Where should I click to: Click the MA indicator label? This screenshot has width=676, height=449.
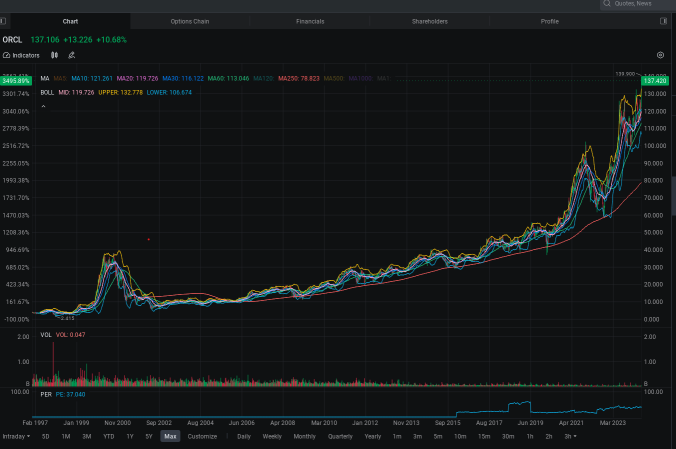45,78
